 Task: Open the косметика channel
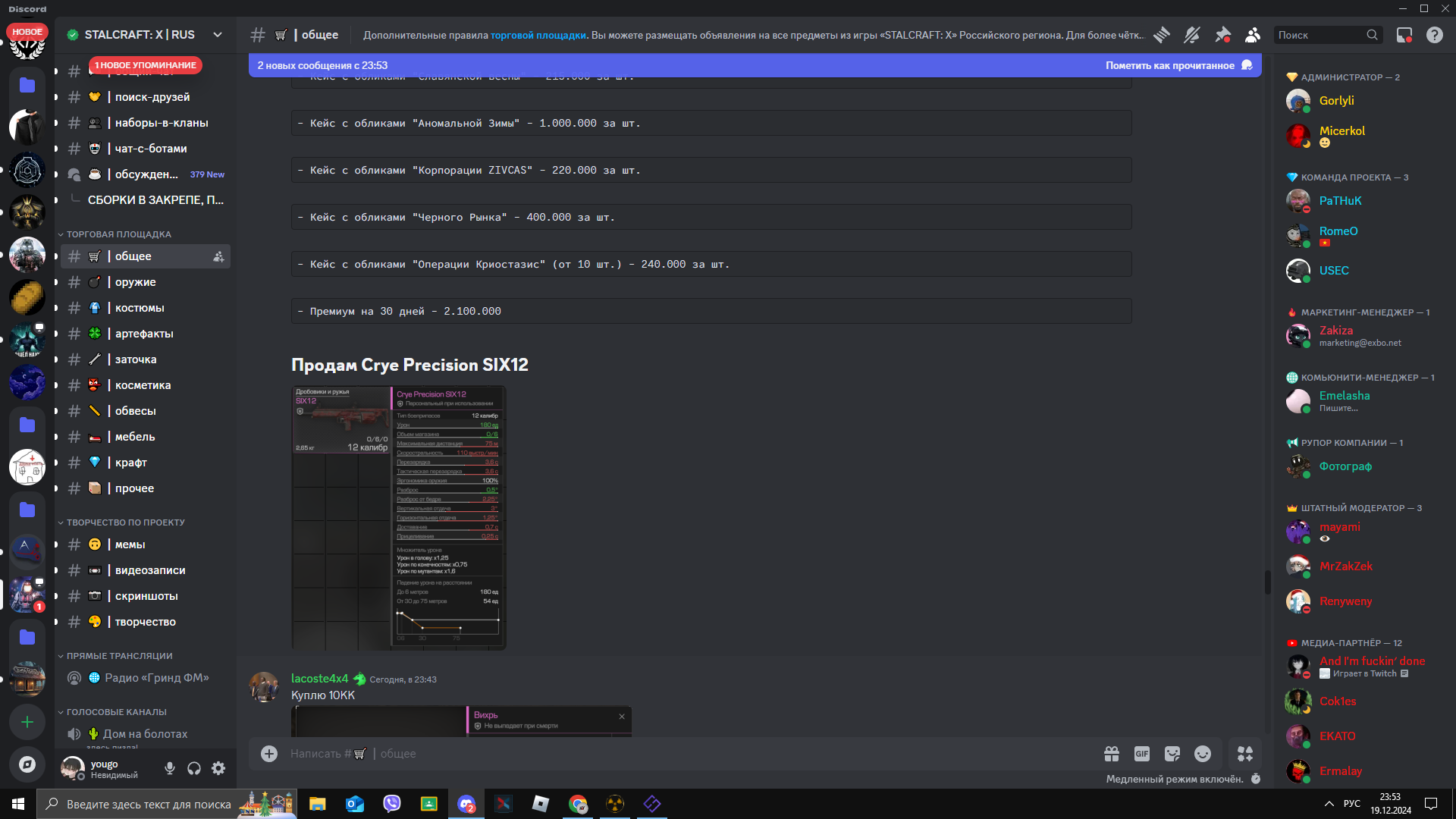[x=146, y=385]
